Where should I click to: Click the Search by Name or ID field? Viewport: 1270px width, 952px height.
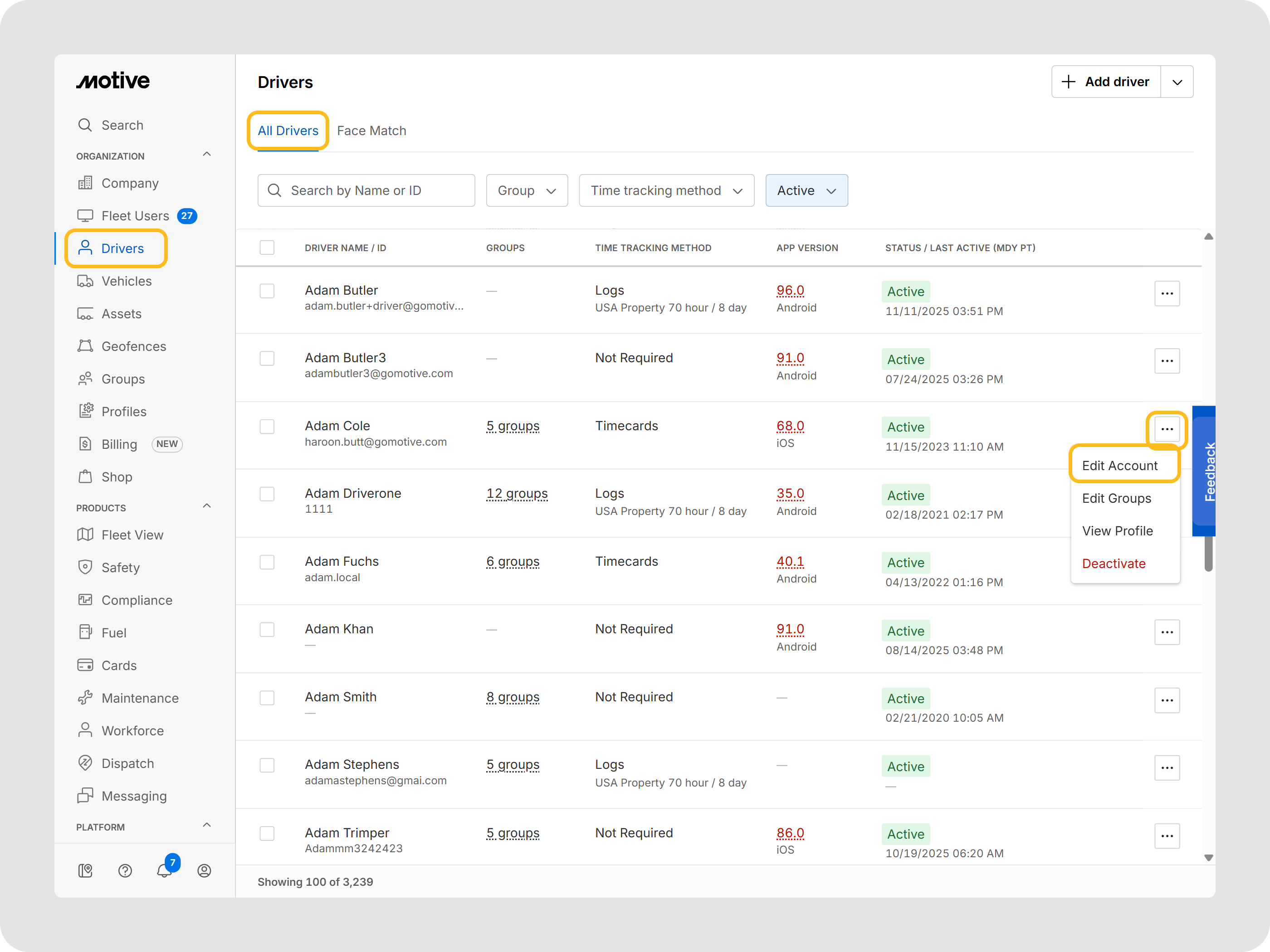pyautogui.click(x=366, y=190)
